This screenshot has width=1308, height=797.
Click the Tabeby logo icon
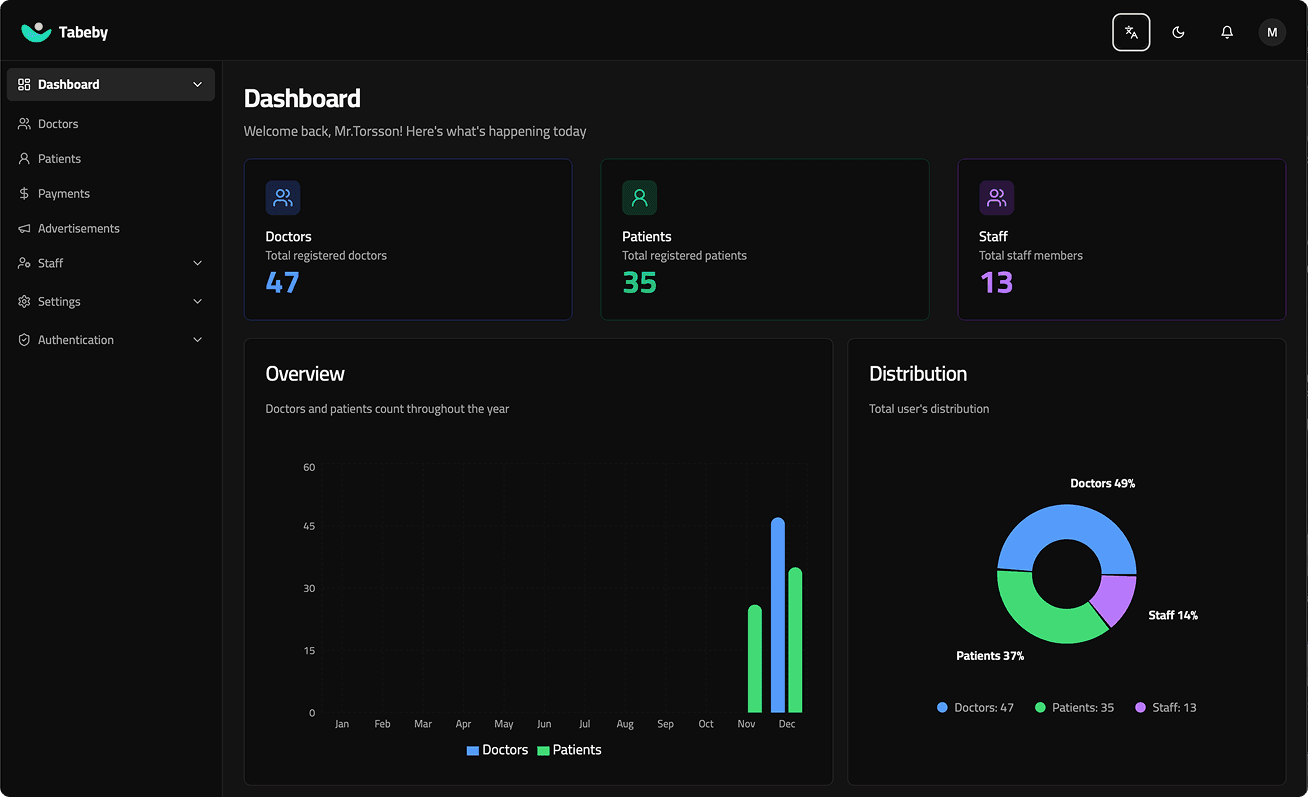pyautogui.click(x=36, y=31)
